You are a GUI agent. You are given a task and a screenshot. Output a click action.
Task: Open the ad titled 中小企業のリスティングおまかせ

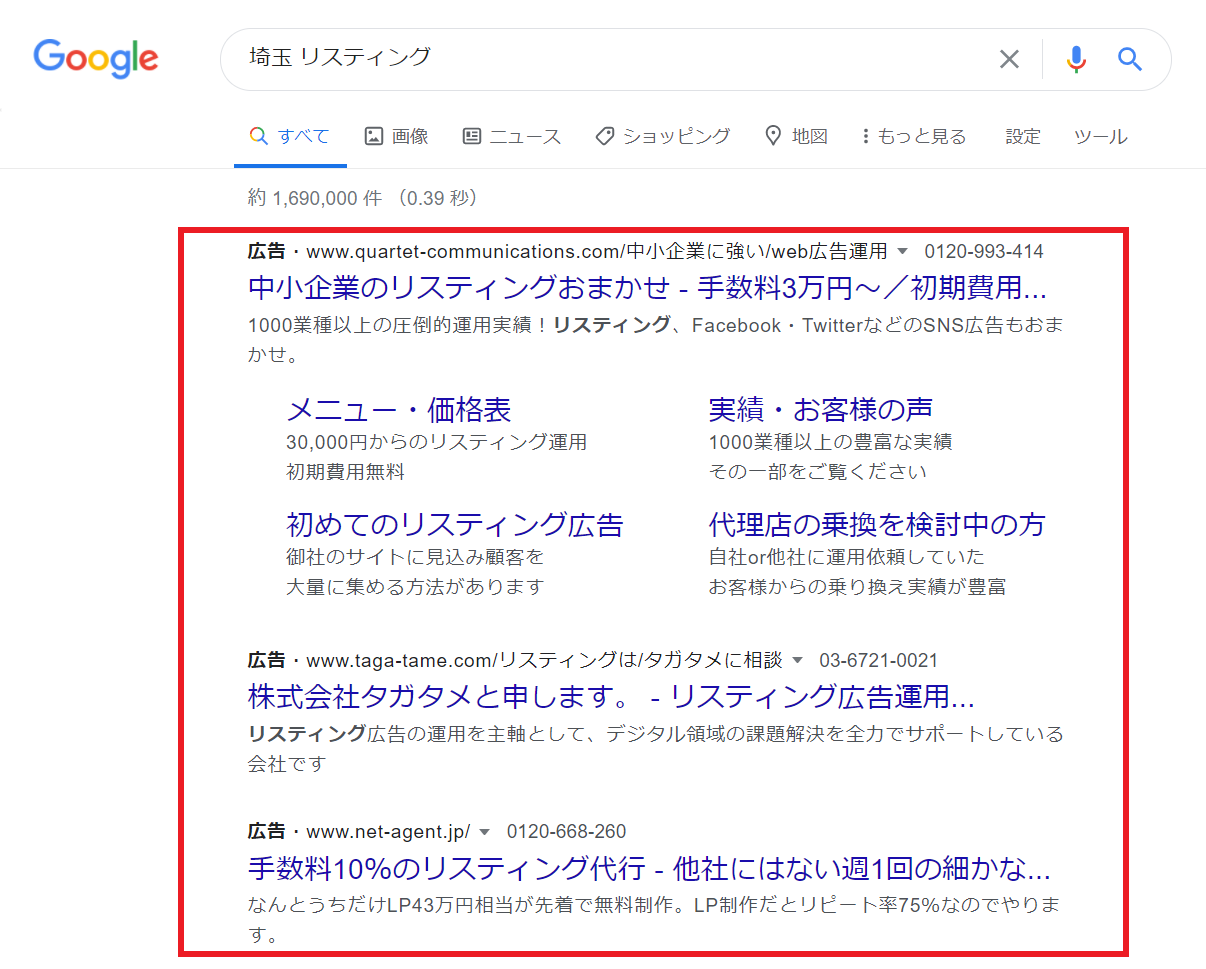point(647,288)
